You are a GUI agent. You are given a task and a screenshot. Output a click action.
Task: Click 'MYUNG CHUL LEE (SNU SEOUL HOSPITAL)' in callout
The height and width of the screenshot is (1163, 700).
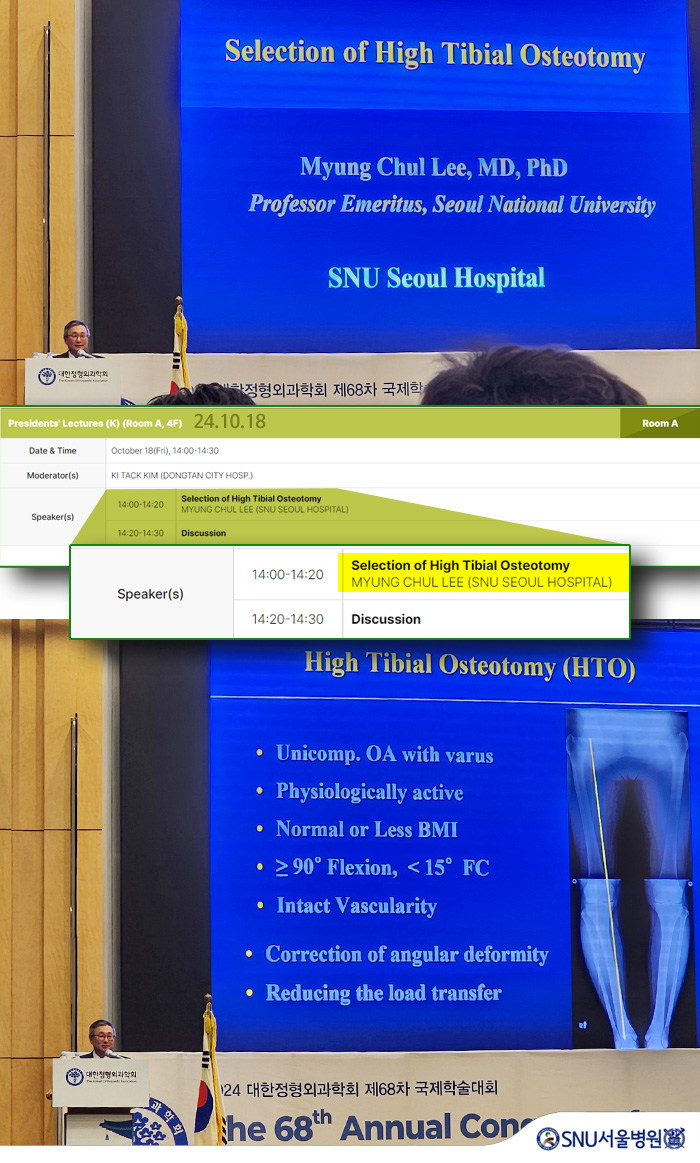pos(482,583)
